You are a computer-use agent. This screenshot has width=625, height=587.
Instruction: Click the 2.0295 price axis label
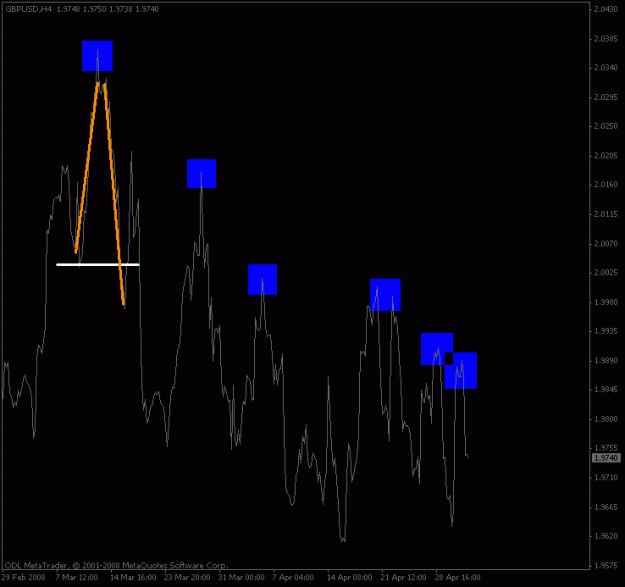(605, 97)
